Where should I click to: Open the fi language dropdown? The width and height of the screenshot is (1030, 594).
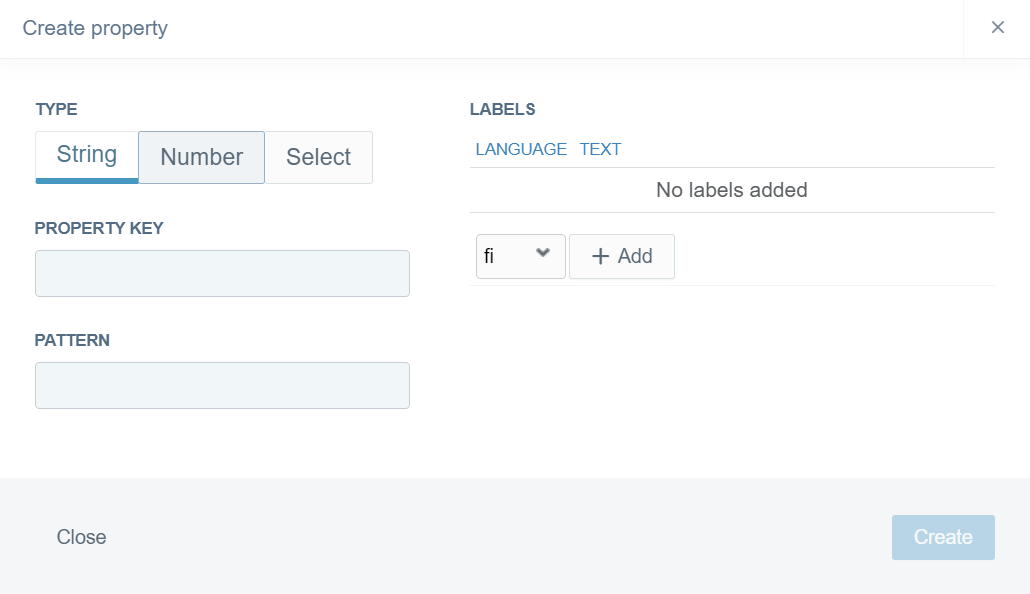520,256
